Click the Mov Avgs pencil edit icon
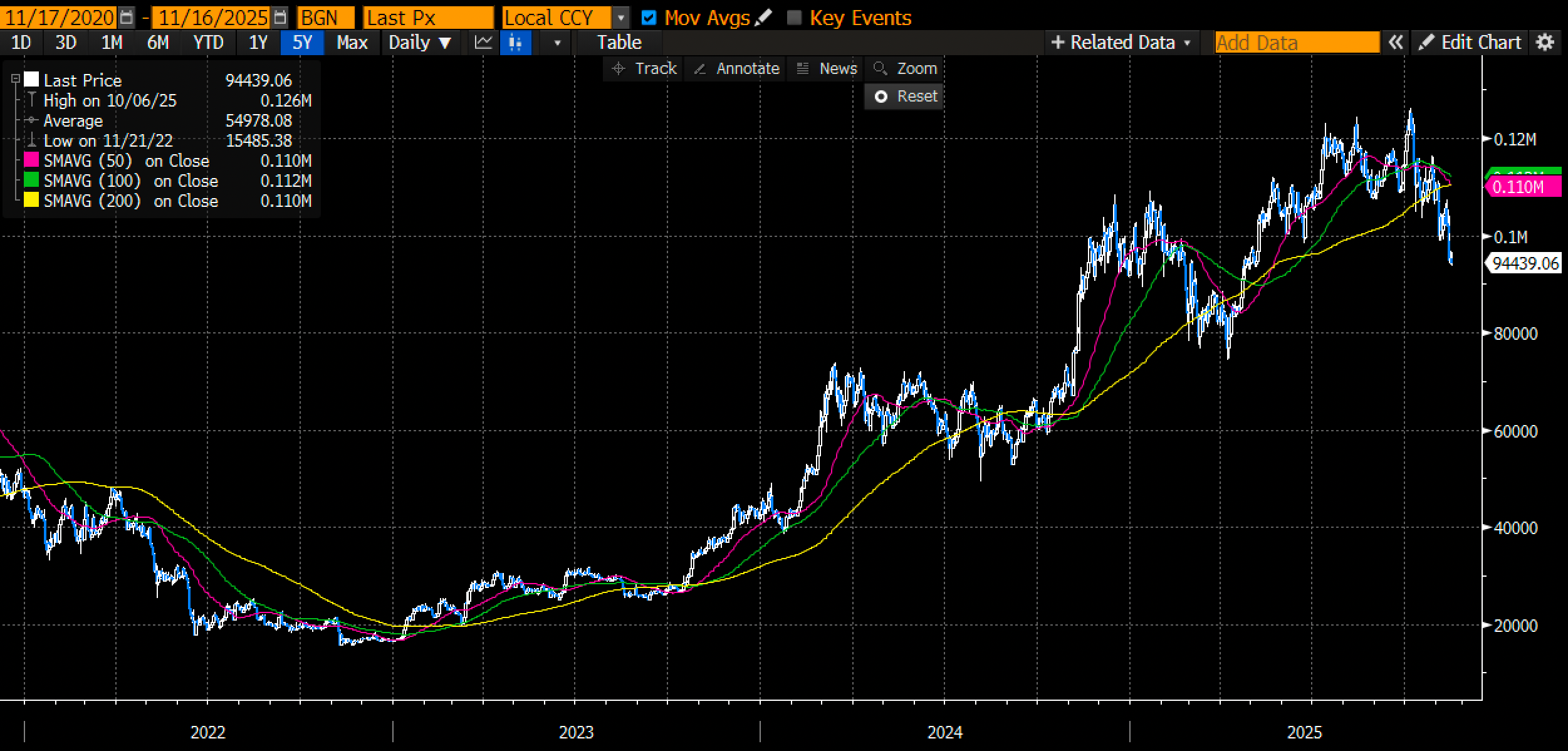 763,18
